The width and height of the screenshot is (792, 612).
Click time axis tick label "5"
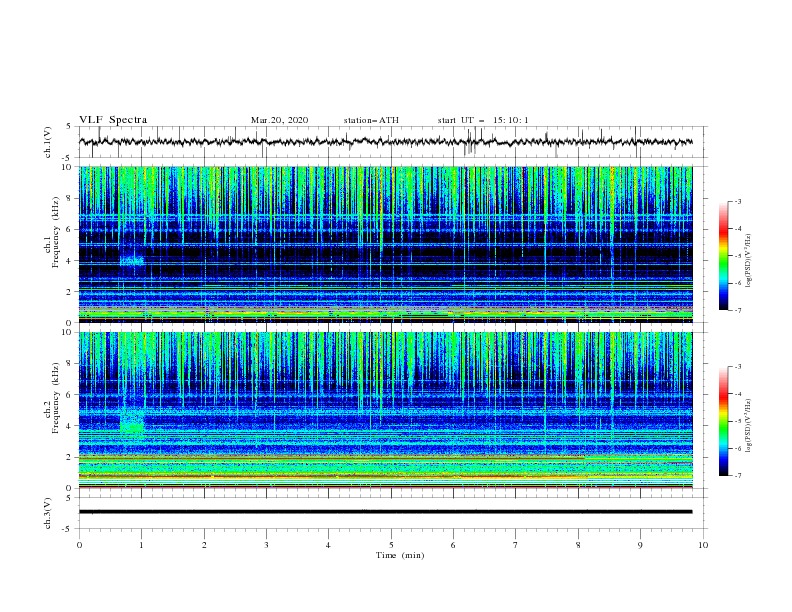coord(391,545)
